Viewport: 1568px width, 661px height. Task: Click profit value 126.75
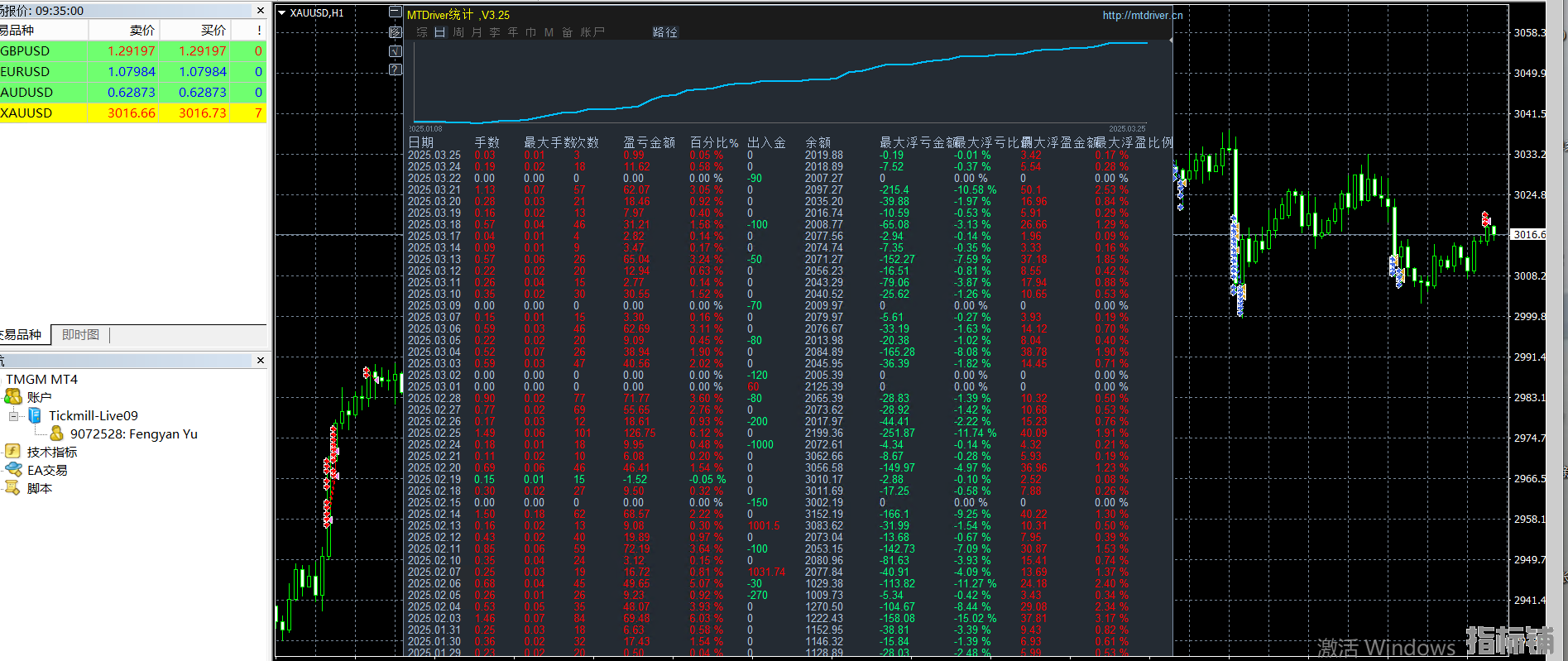(640, 433)
